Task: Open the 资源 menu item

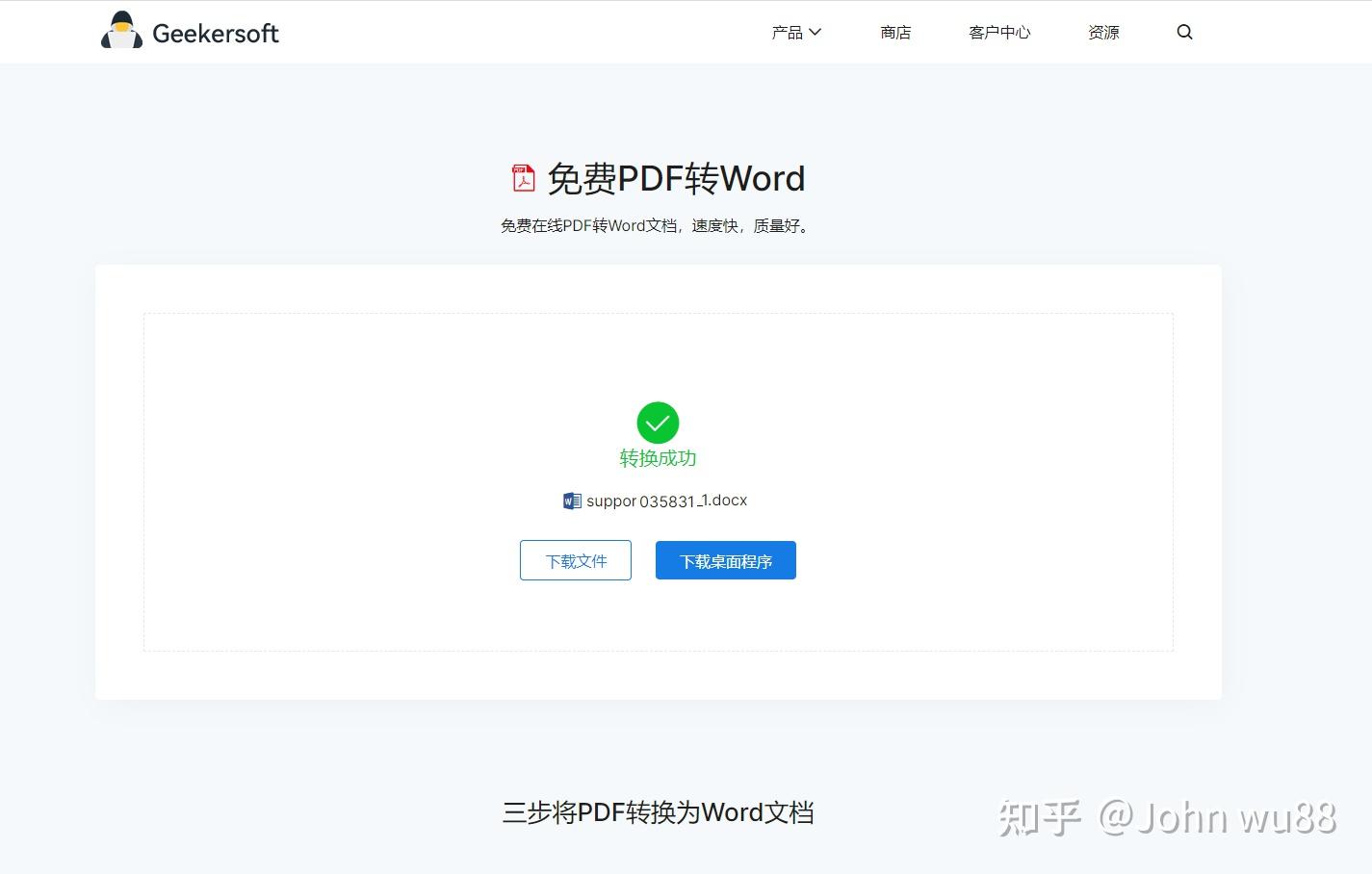Action: pyautogui.click(x=1103, y=33)
